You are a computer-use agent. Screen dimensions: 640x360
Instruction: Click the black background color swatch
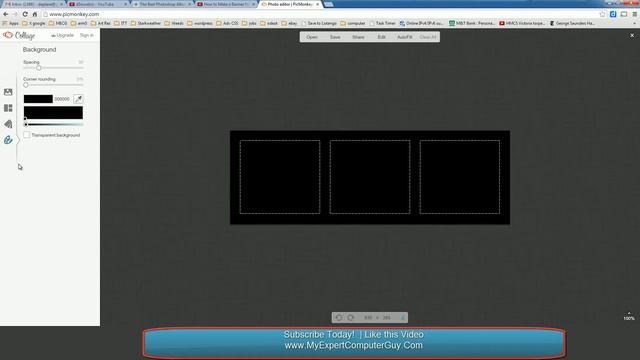pyautogui.click(x=38, y=99)
